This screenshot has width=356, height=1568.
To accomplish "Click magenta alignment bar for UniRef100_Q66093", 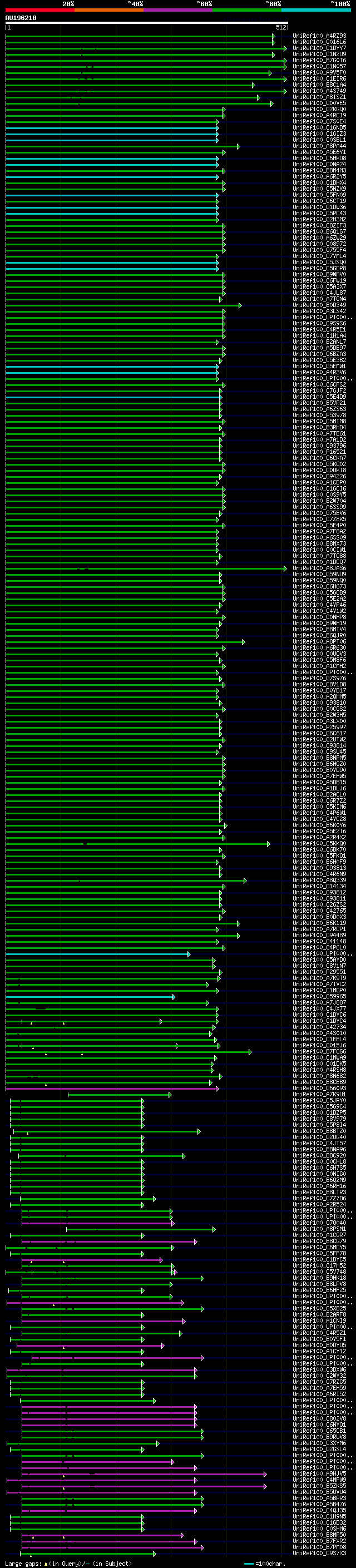I will coord(112,1089).
